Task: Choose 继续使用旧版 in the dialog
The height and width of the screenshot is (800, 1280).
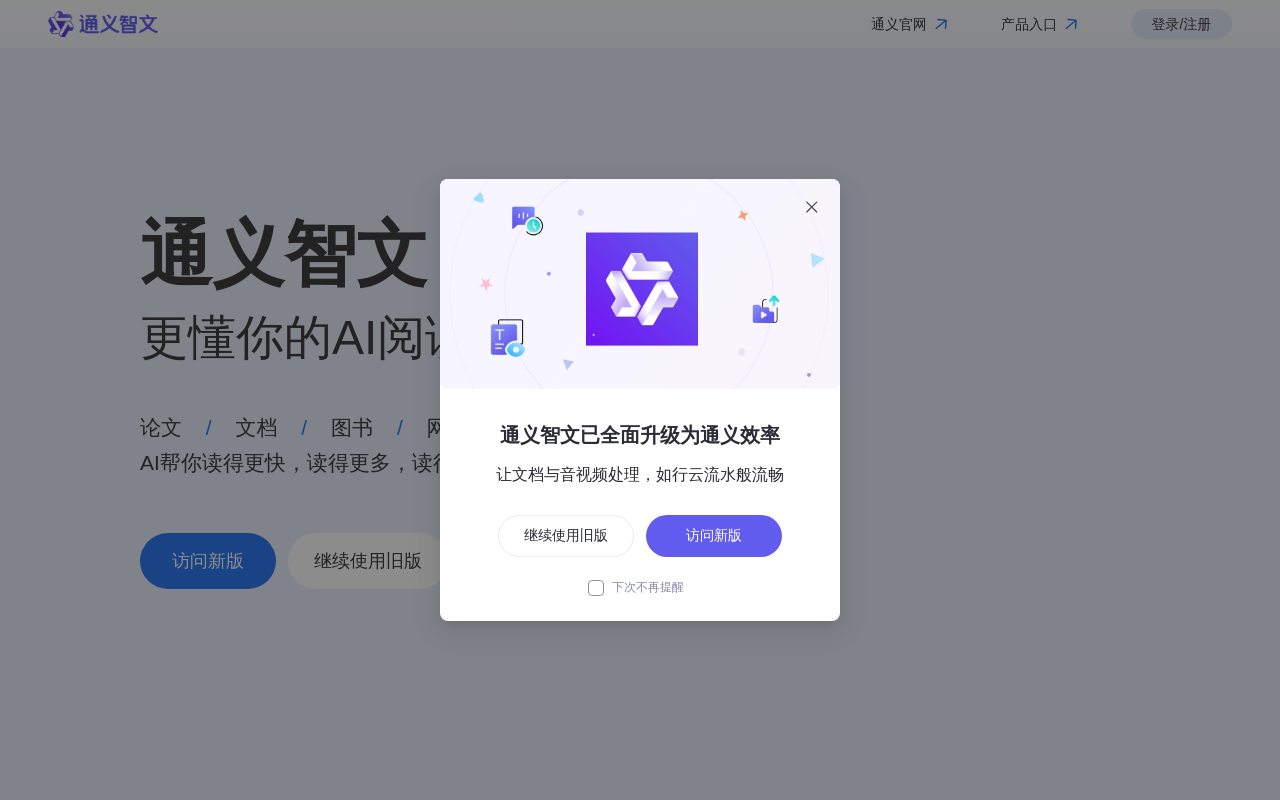Action: 566,536
